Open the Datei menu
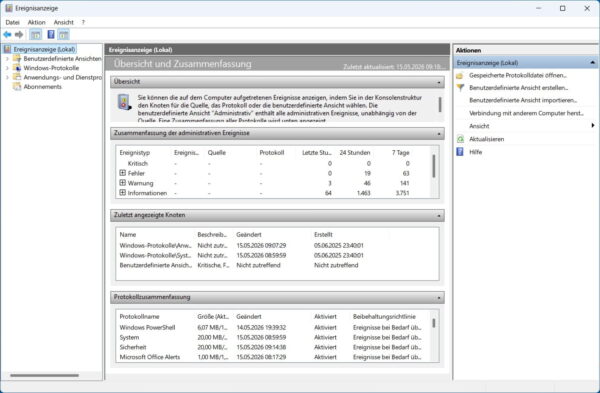Image resolution: width=600 pixels, height=393 pixels. (13, 23)
